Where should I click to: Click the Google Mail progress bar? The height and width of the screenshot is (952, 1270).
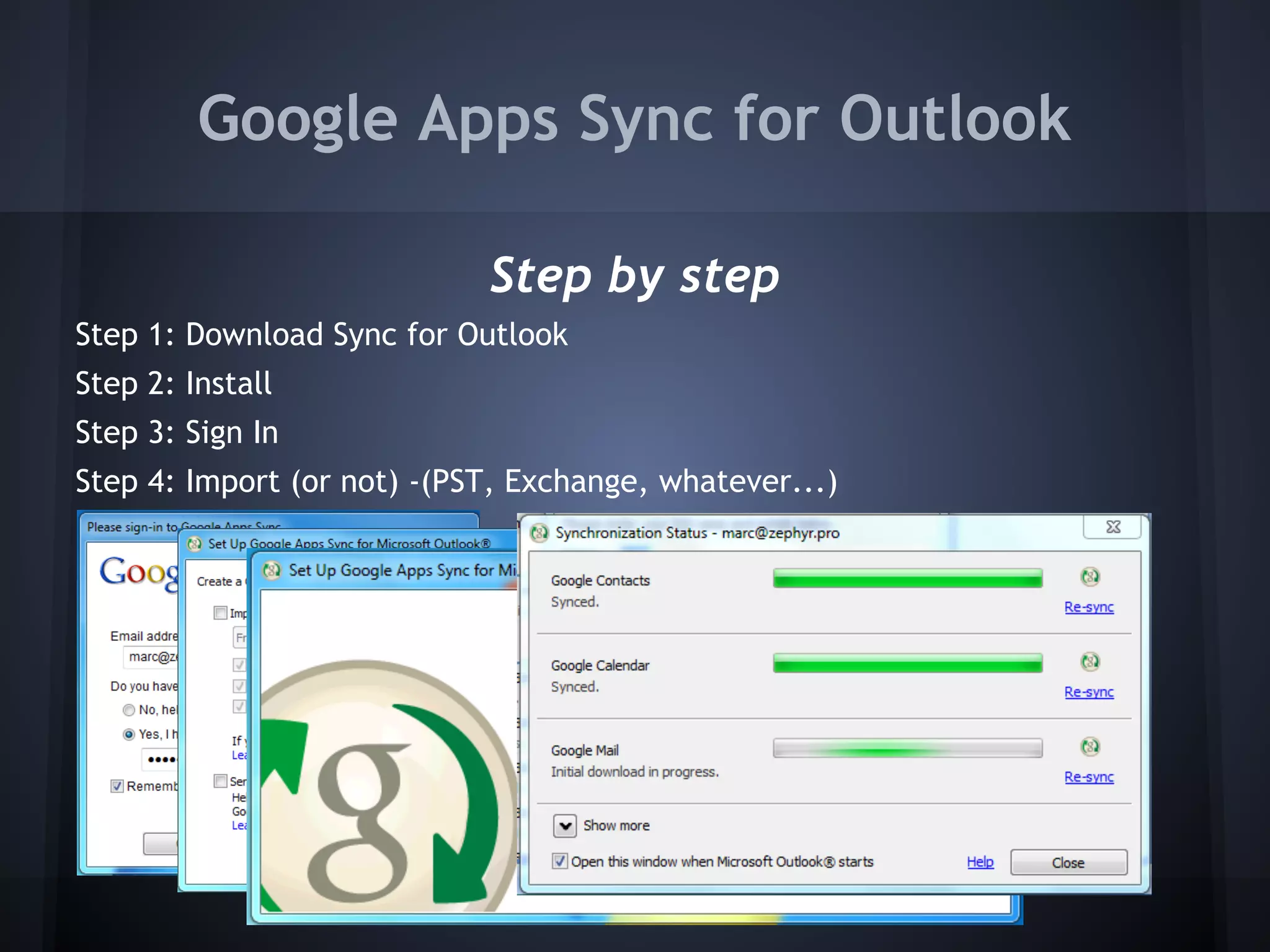click(907, 748)
